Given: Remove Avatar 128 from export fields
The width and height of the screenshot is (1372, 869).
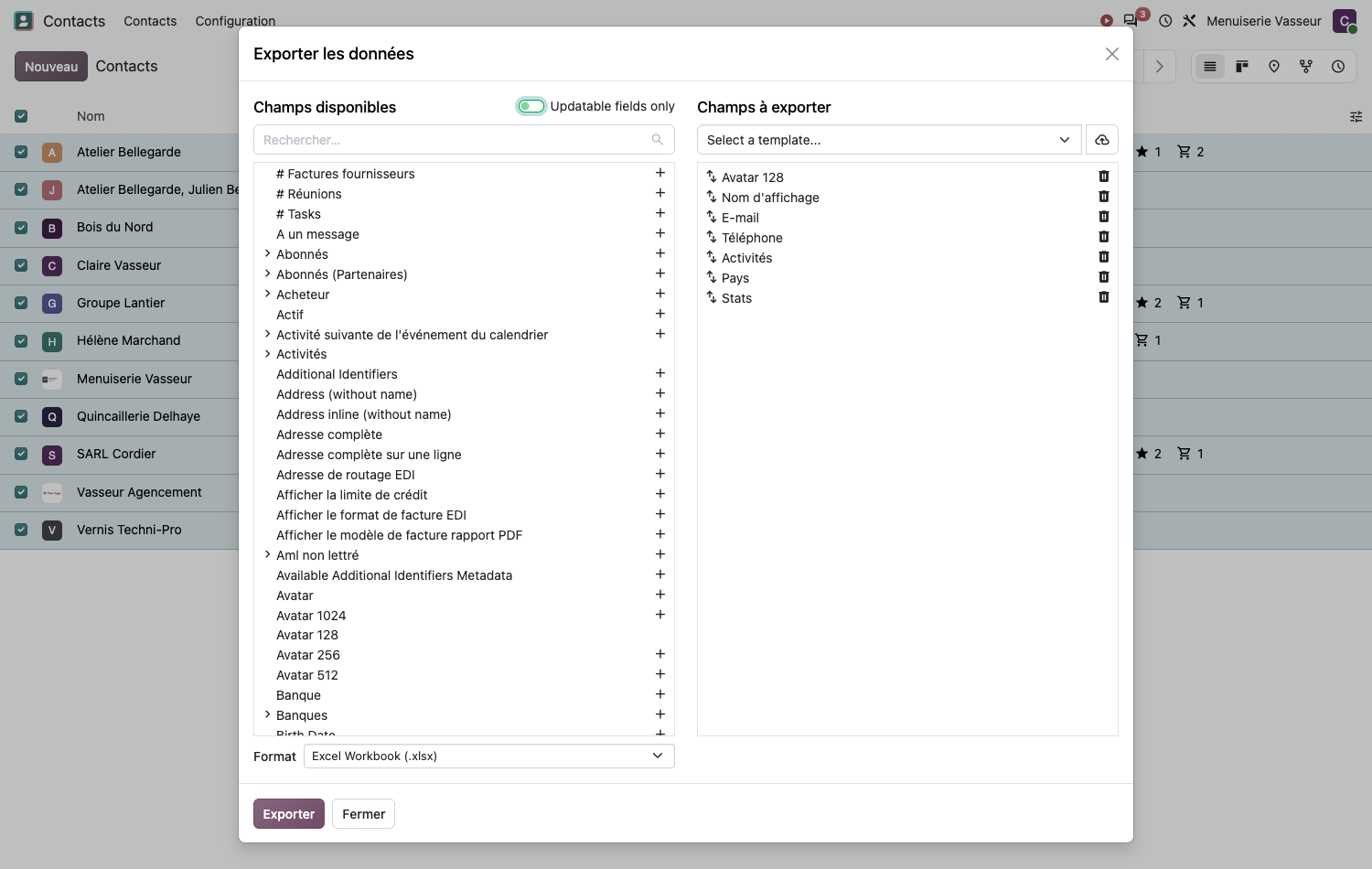Looking at the screenshot, I should pos(1104,177).
